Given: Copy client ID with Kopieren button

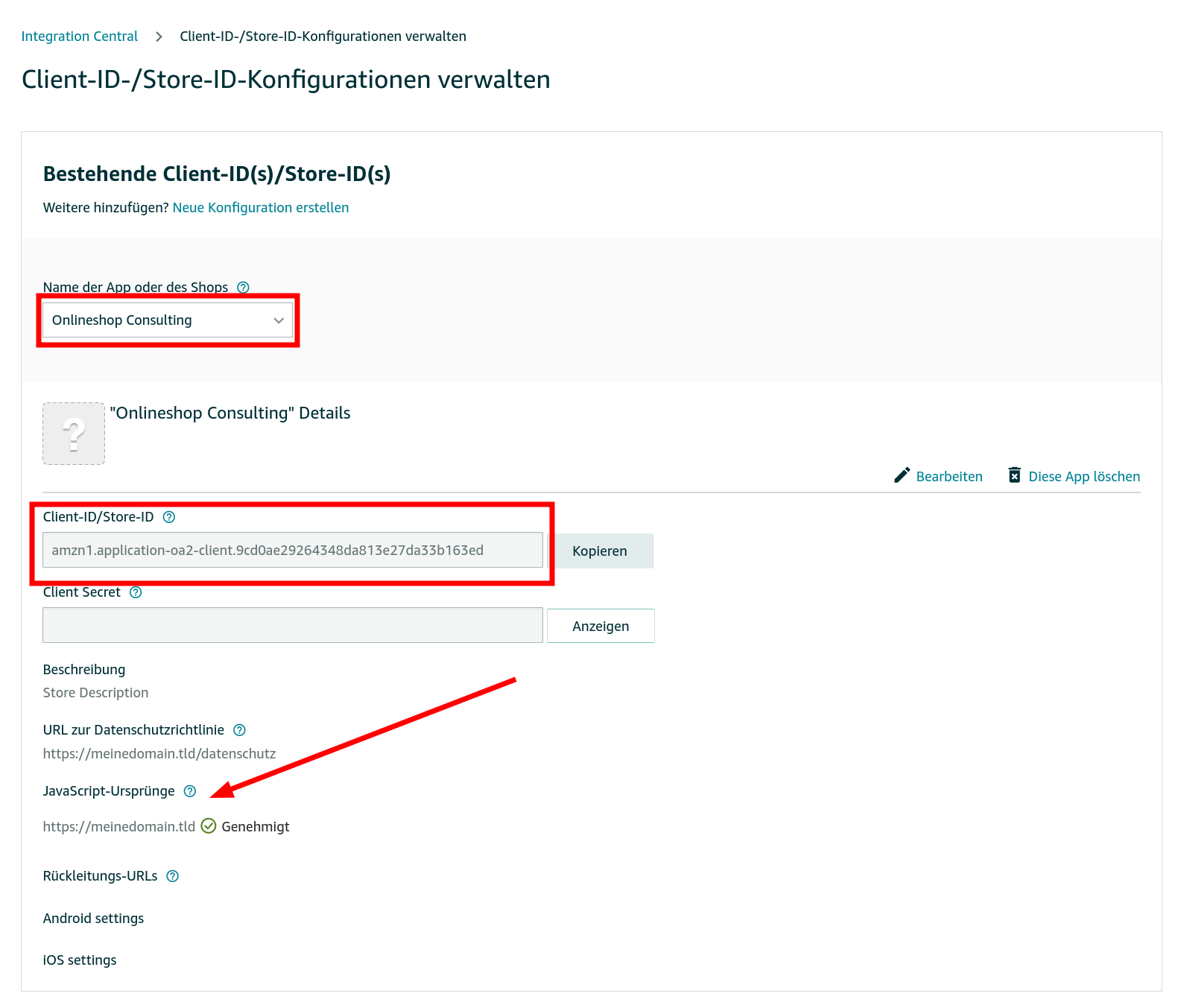Looking at the screenshot, I should pos(600,551).
